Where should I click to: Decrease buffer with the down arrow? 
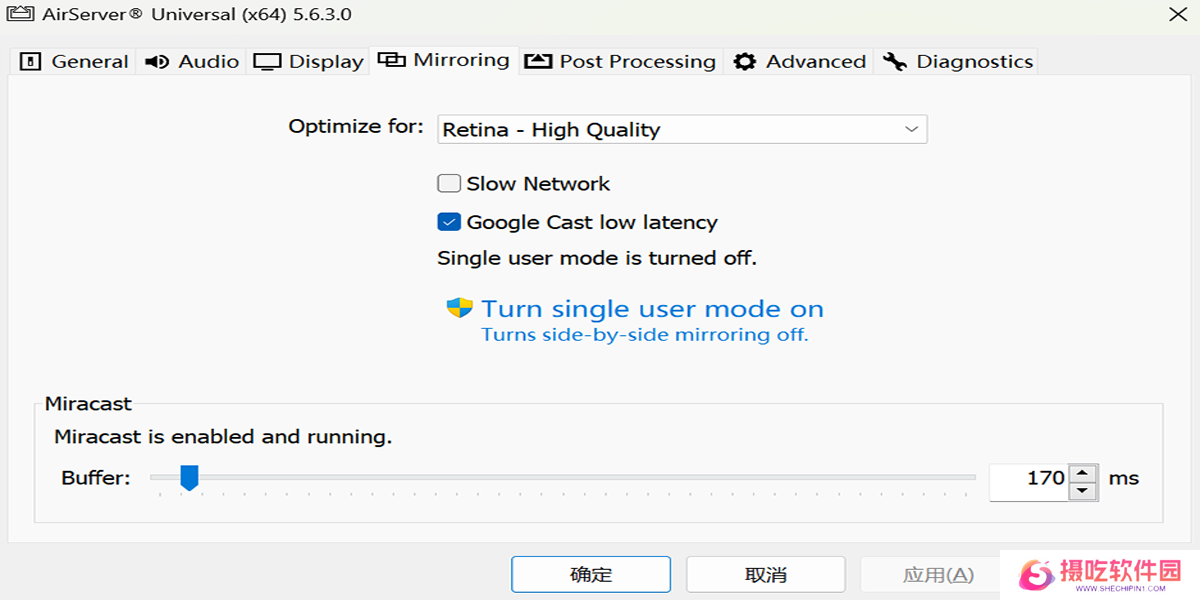[x=1083, y=491]
